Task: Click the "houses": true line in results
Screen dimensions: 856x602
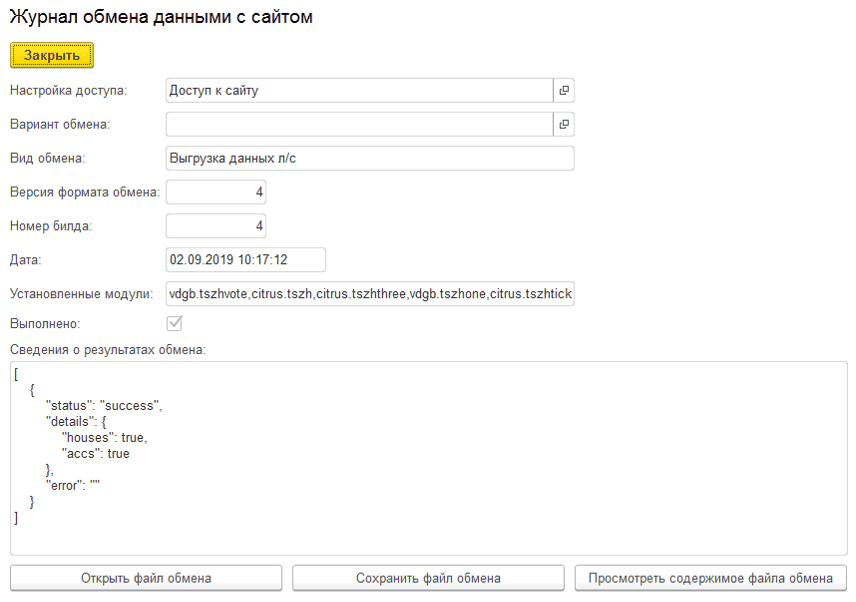Action: click(x=105, y=437)
